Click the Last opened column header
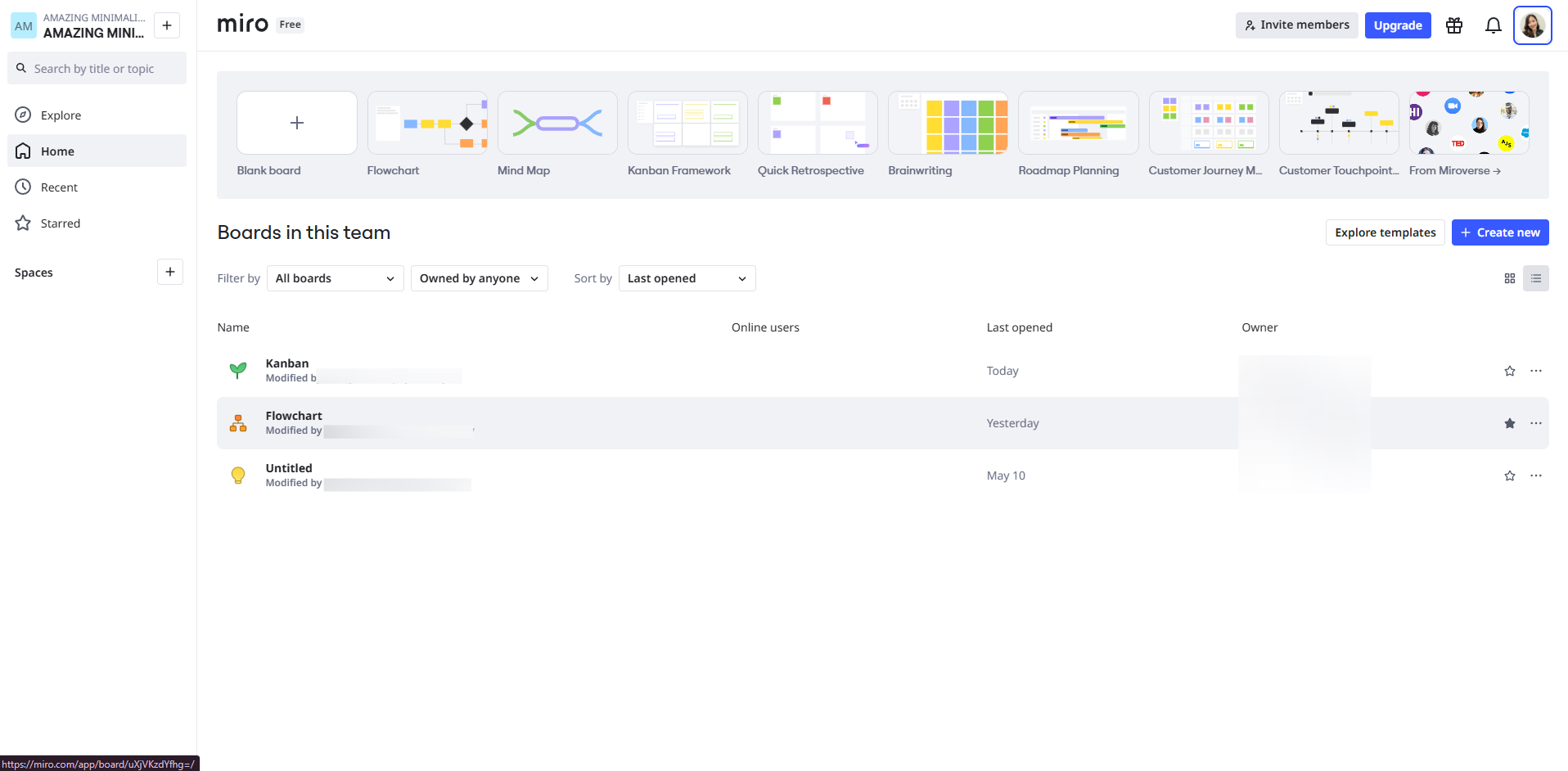 [1019, 327]
